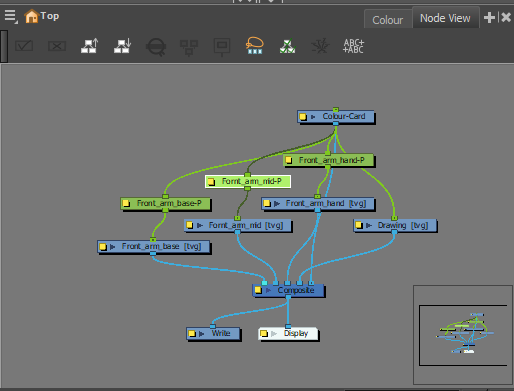Toggle Drawing [tvg] enable square
This screenshot has height=391, width=514.
tap(359, 225)
